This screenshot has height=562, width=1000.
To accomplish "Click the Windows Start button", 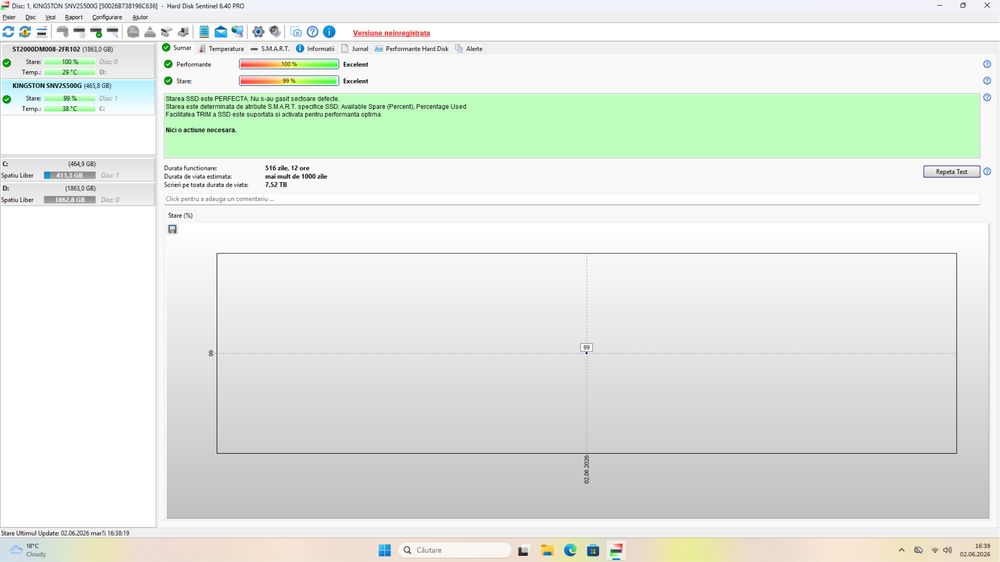I will 385,550.
